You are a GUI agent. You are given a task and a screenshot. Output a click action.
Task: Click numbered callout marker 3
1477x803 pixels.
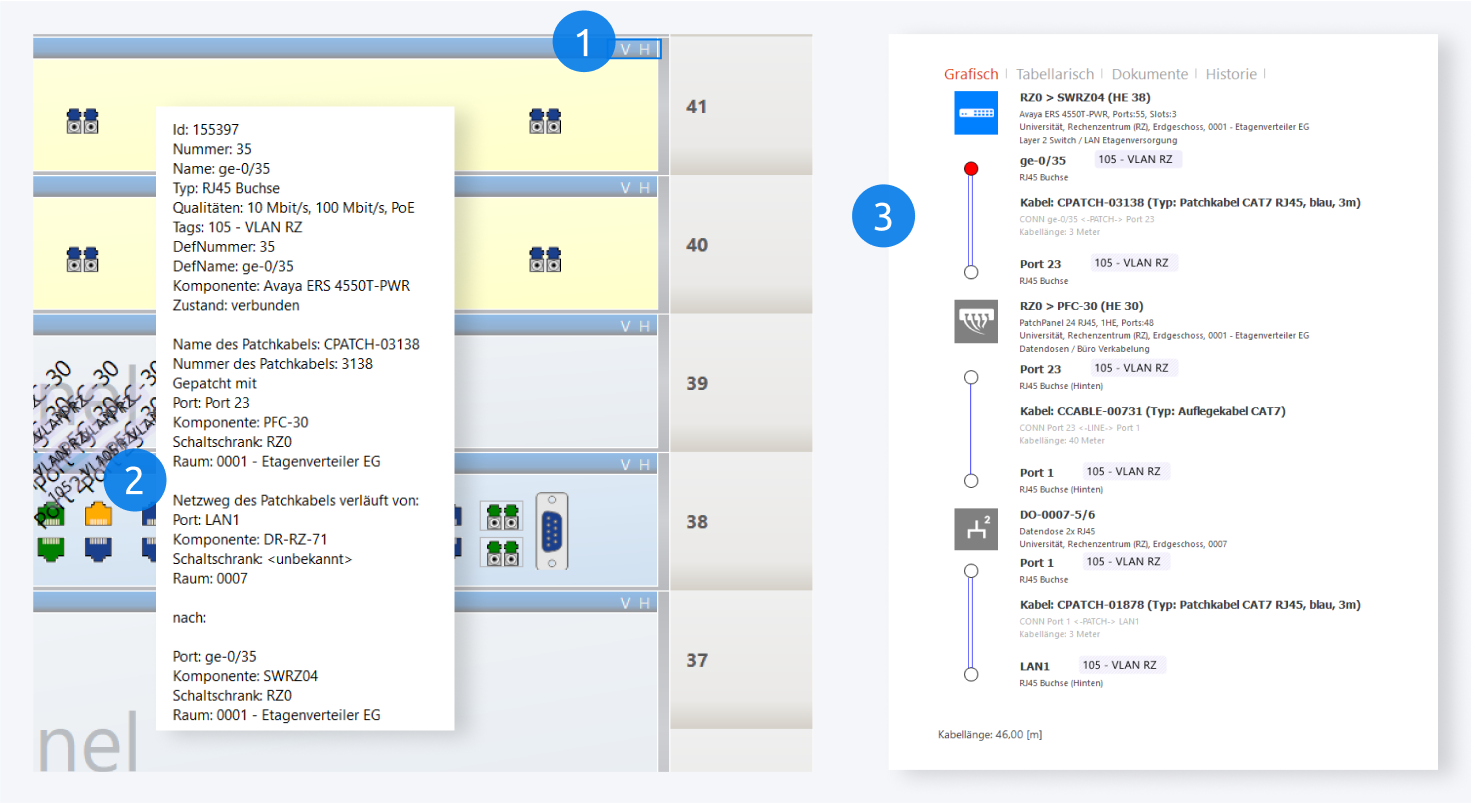coord(883,217)
